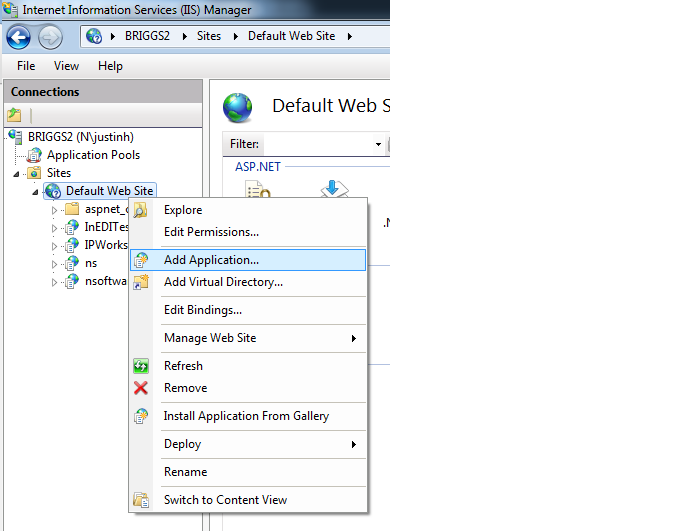The image size is (695, 531).
Task: Click Sites in the breadcrumb path
Action: pos(209,36)
